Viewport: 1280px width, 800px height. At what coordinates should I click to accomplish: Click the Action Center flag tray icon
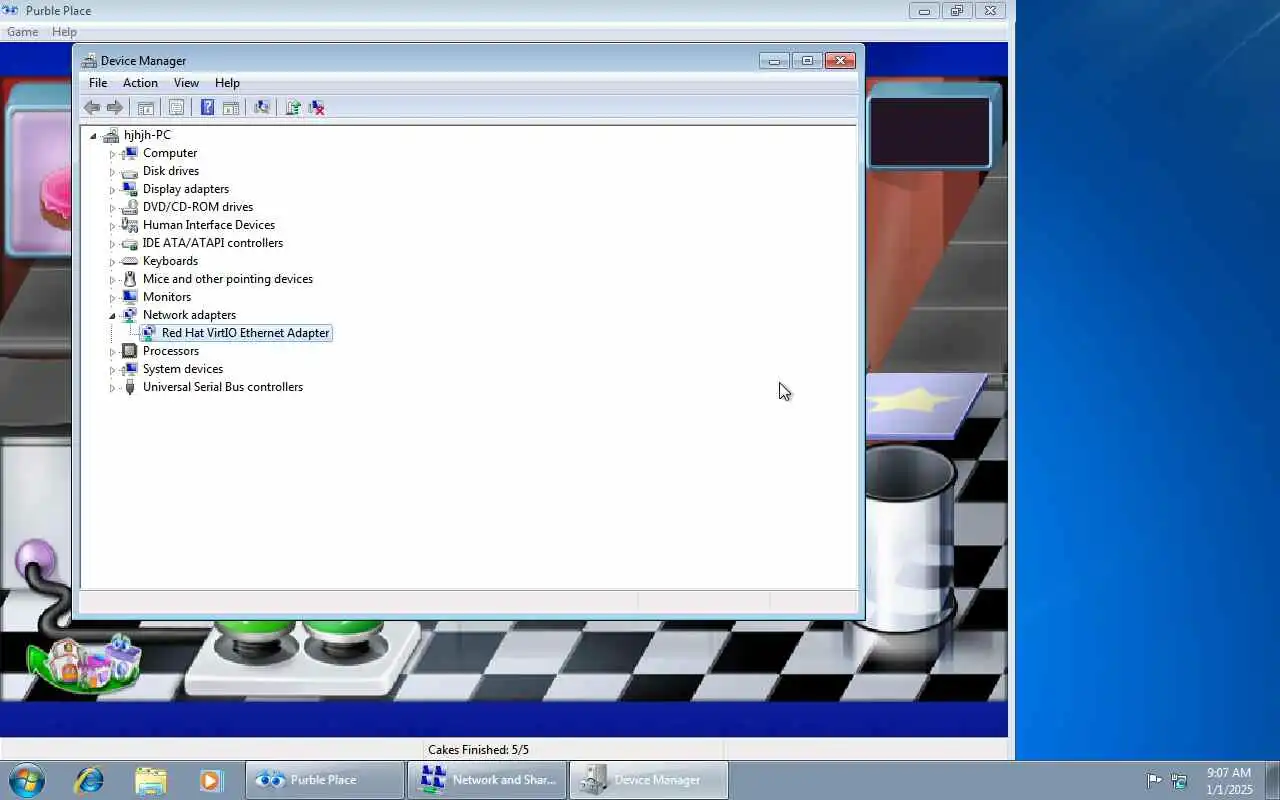coord(1154,780)
